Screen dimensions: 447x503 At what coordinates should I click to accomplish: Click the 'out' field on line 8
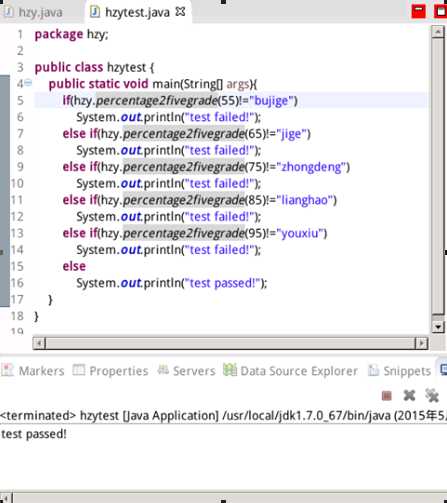click(x=131, y=150)
